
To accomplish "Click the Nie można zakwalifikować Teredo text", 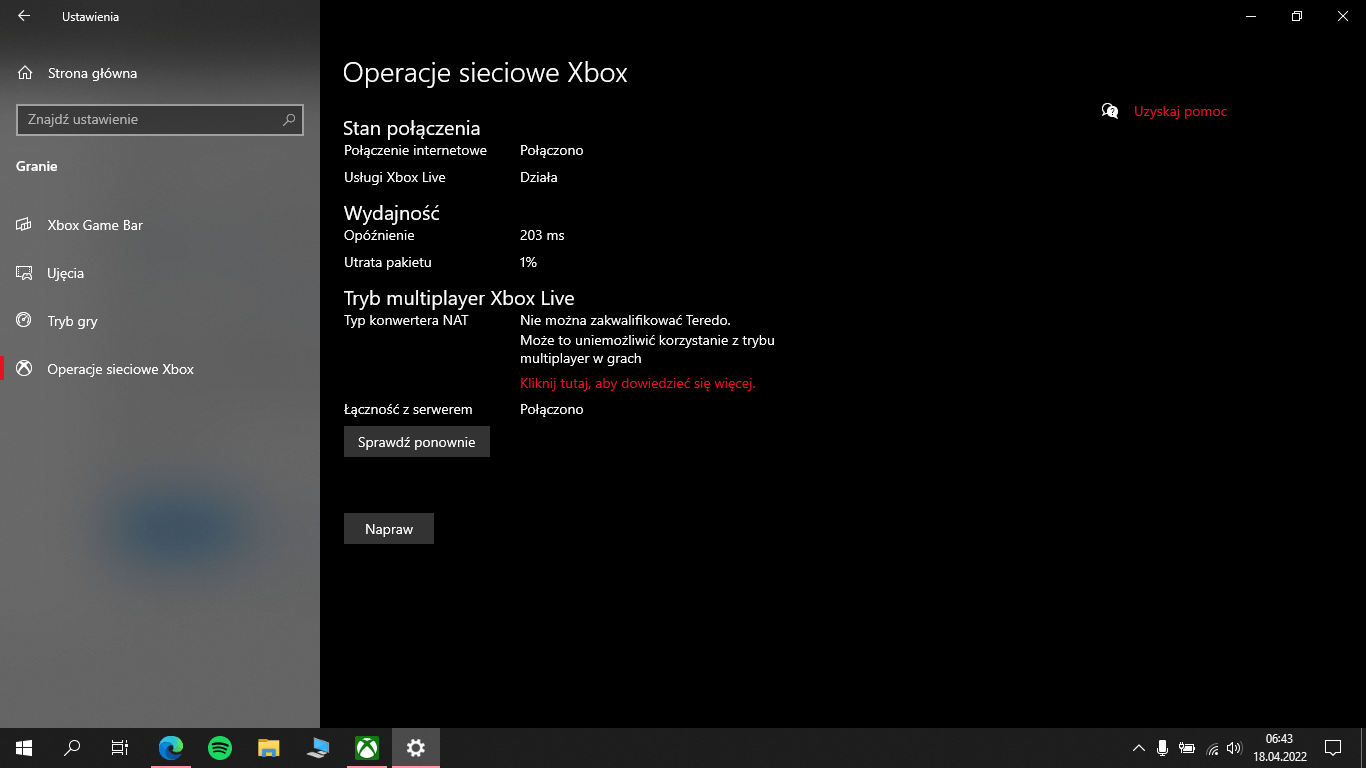I will pyautogui.click(x=625, y=320).
